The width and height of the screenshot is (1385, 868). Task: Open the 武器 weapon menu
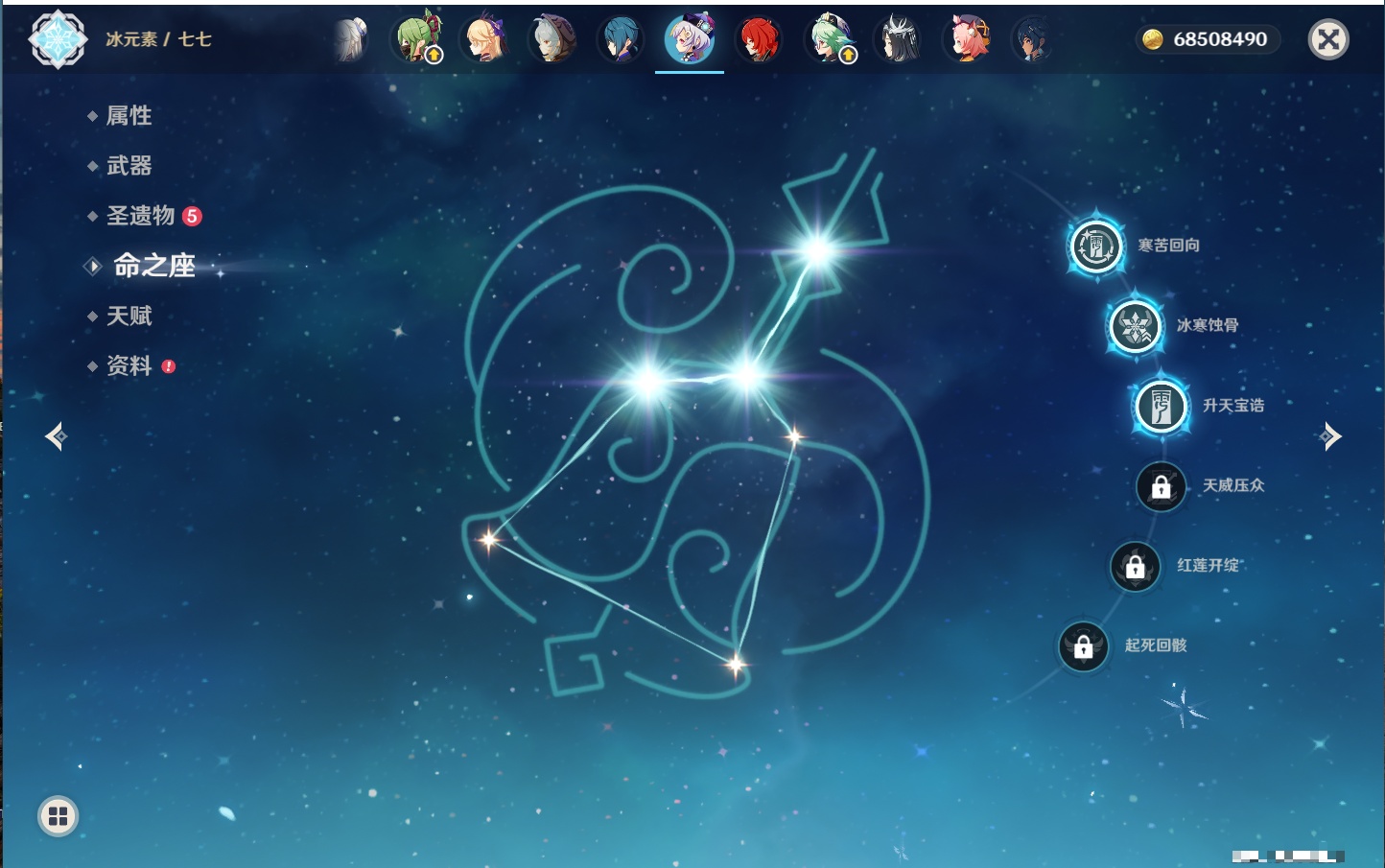coord(129,166)
